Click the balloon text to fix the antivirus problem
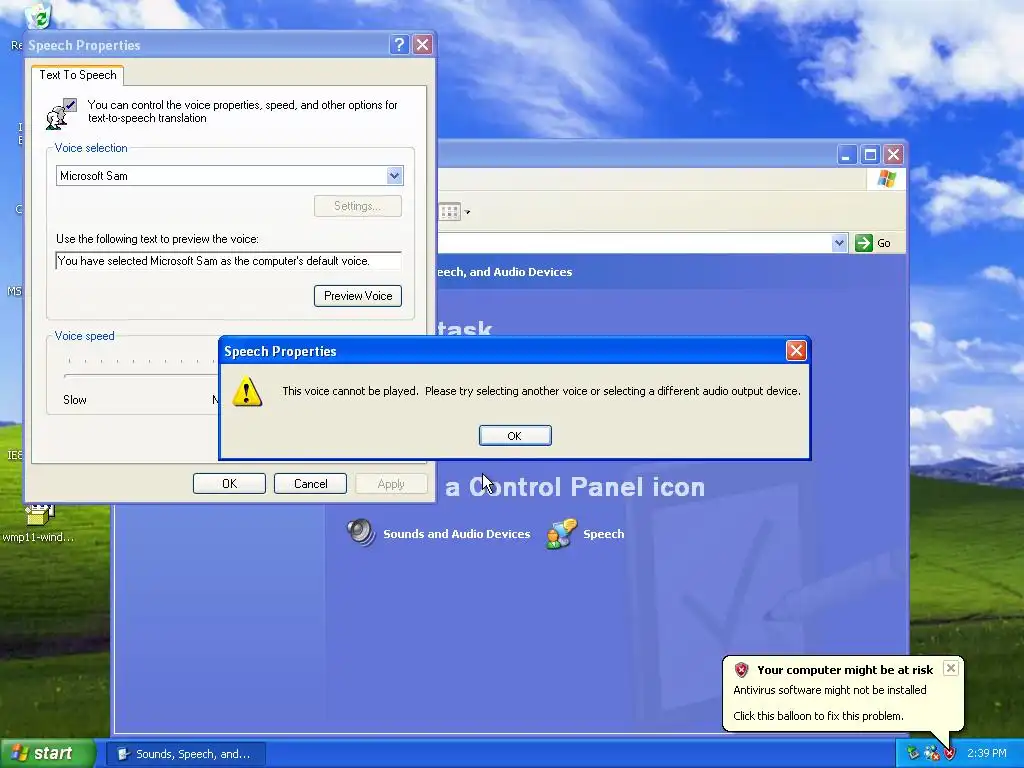Screen dimensions: 1024x768 coord(818,716)
